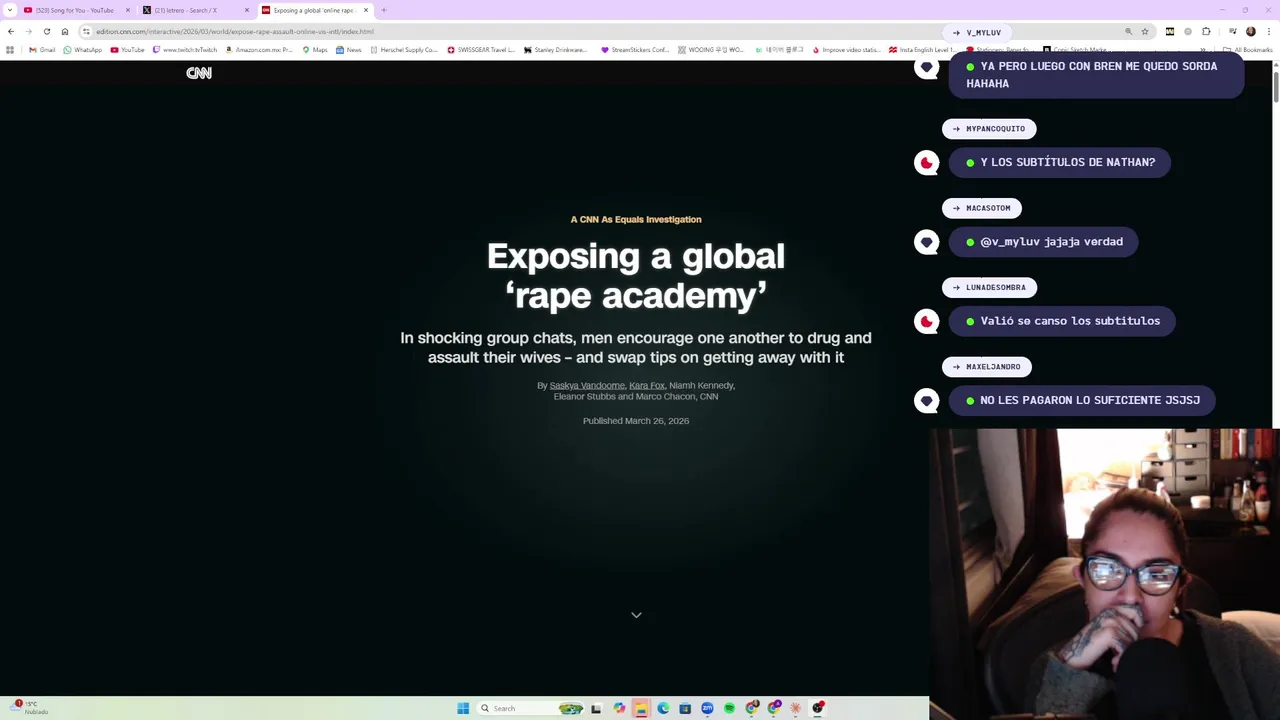Image resolution: width=1280 pixels, height=720 pixels.
Task: Close the CNN article tab
Action: 366,10
